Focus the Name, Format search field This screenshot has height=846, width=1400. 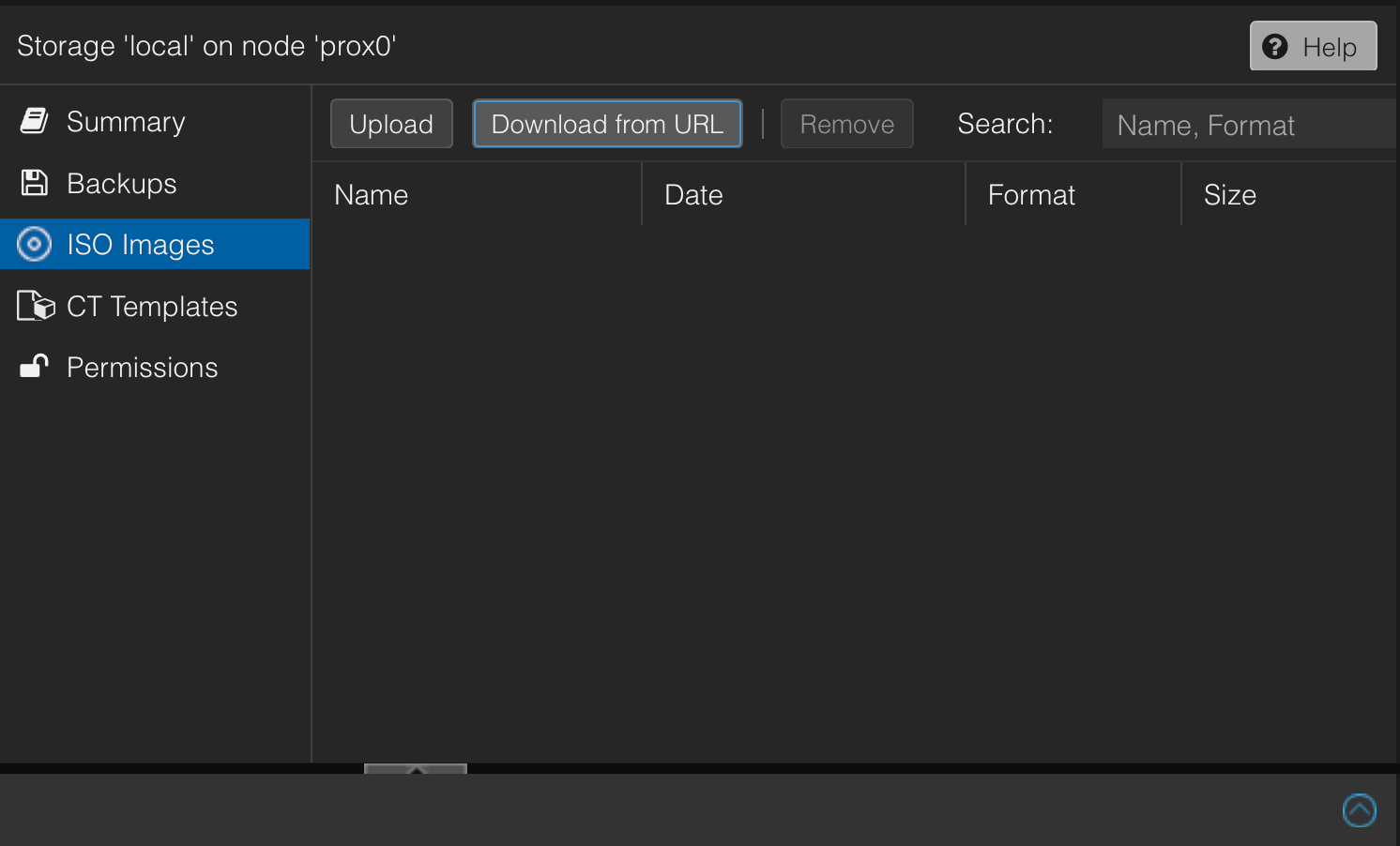(1248, 125)
